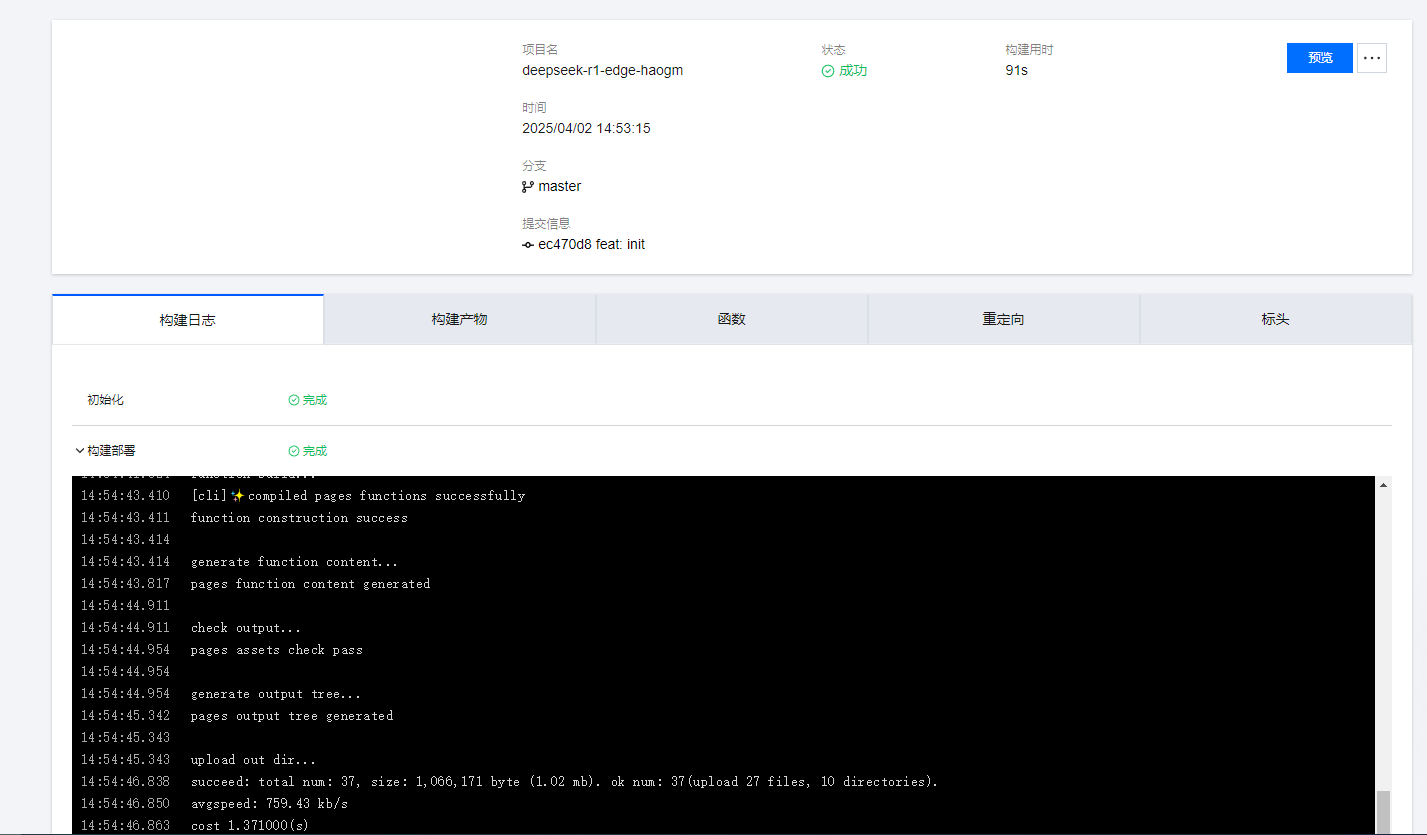Open the 函数 tab

[732, 320]
